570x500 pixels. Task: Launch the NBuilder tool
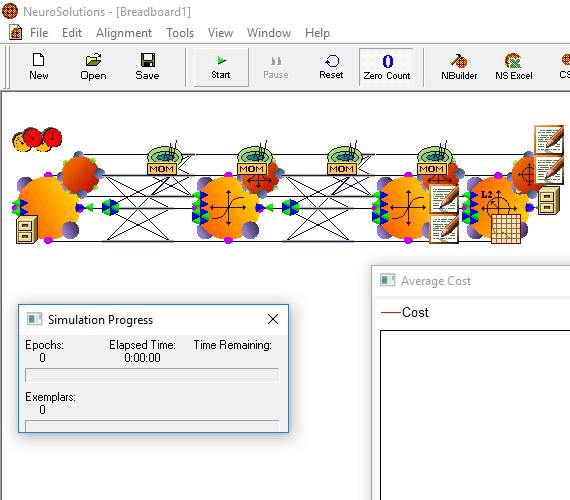459,67
